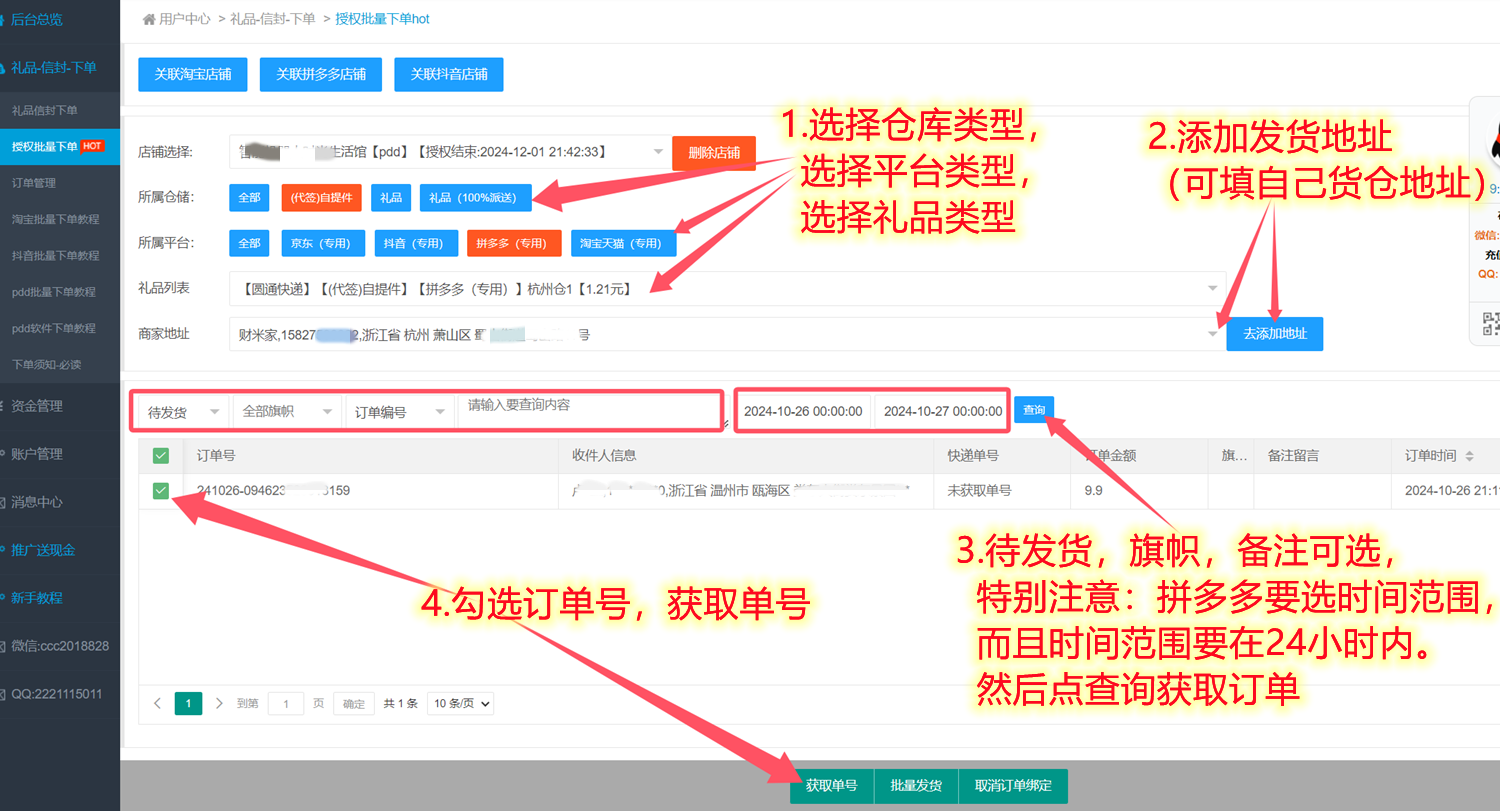Open 后台总览 in the sidebar
This screenshot has height=811, width=1500.
(x=37, y=19)
